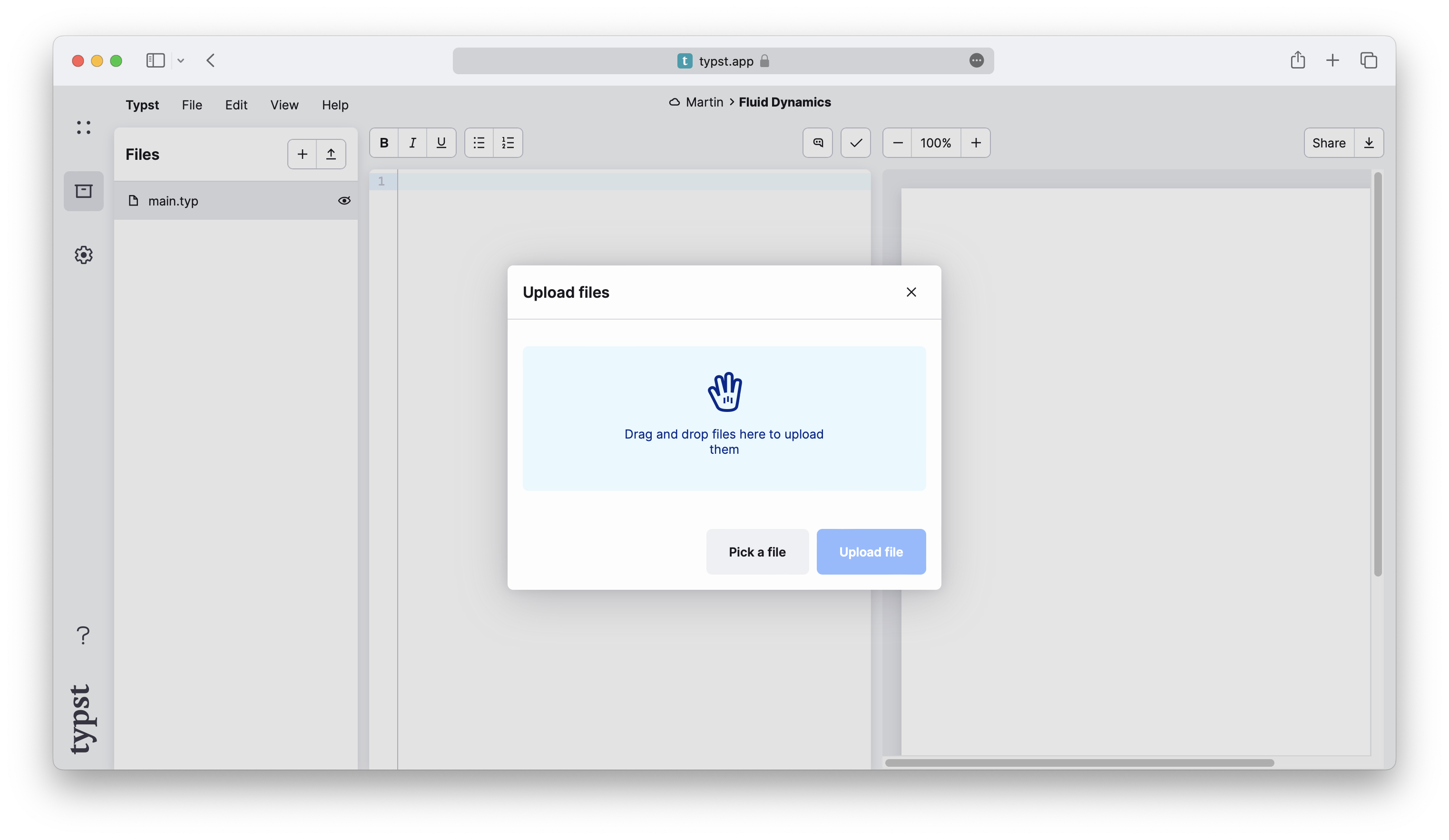Open the Help menu
Image resolution: width=1449 pixels, height=840 pixels.
tap(335, 105)
